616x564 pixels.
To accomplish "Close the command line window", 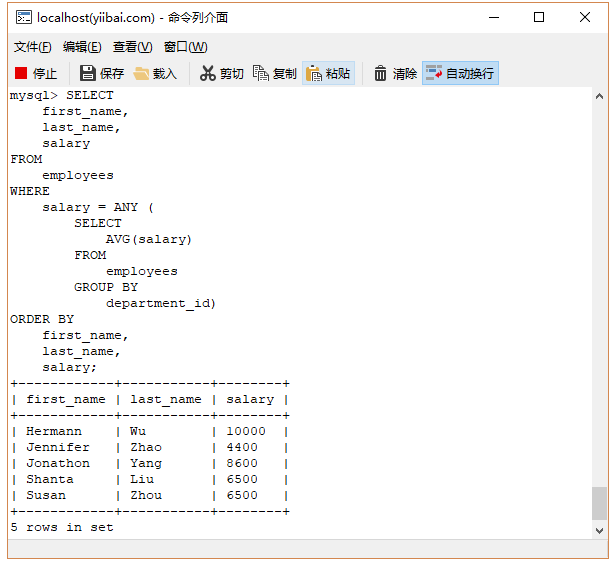I will pos(585,17).
